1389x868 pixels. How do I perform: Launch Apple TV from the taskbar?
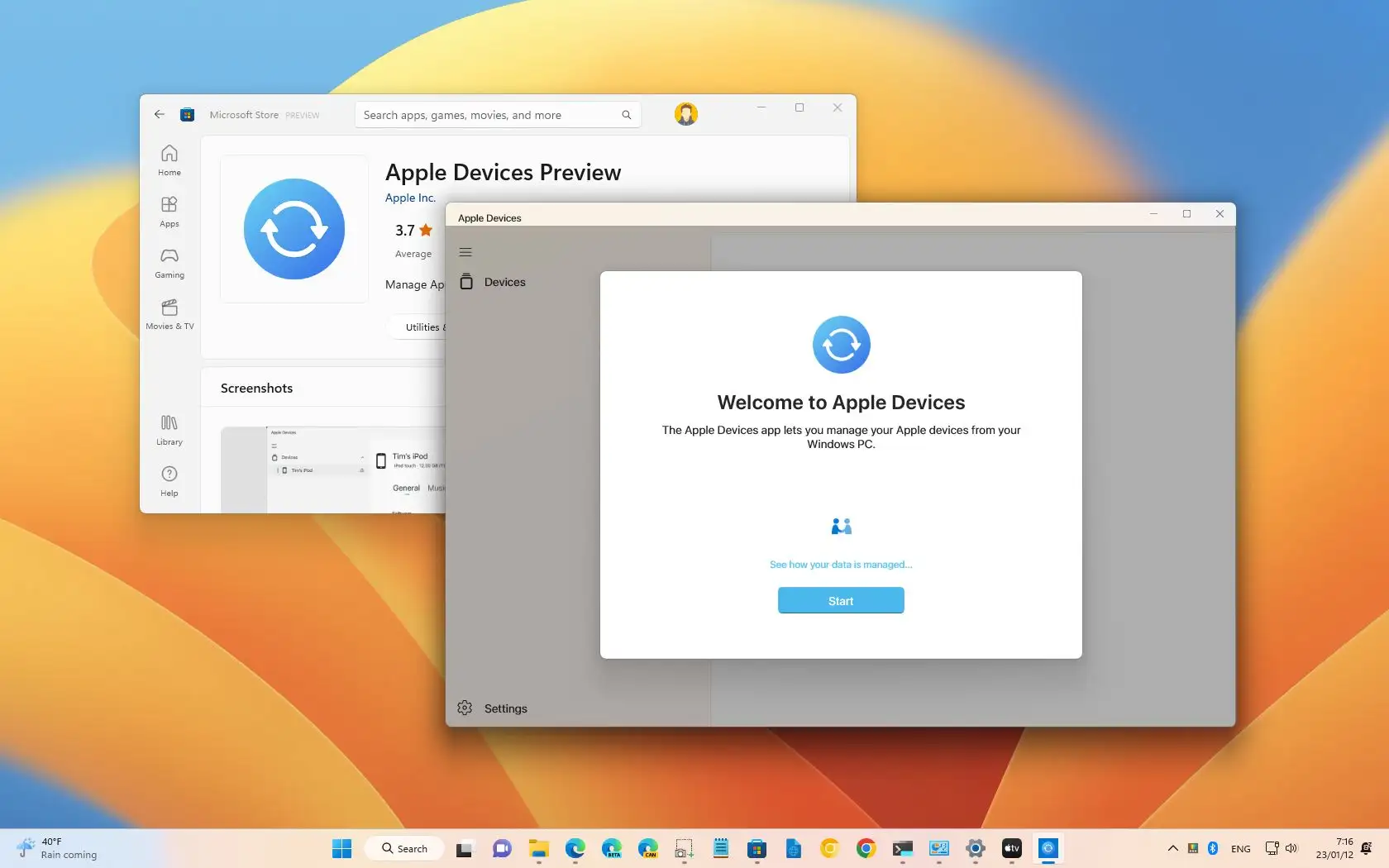click(1011, 848)
